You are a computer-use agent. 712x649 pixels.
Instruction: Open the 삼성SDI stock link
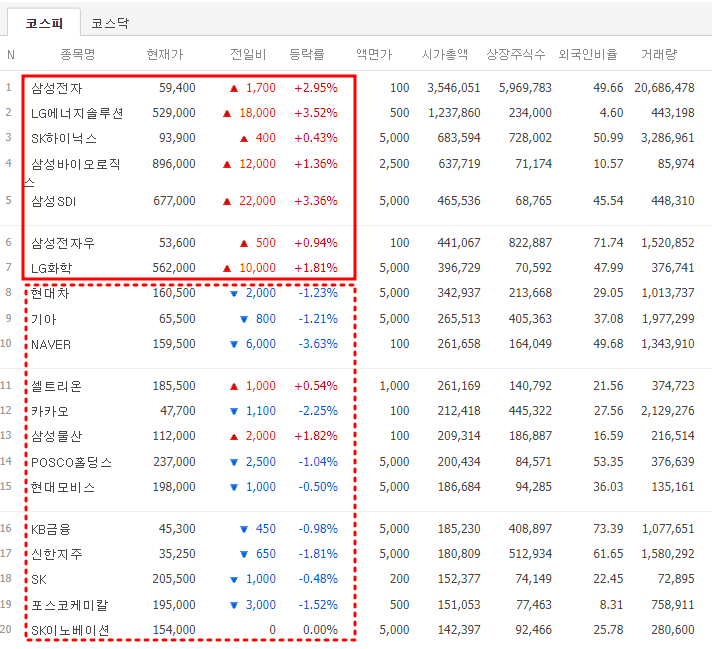pyautogui.click(x=54, y=201)
